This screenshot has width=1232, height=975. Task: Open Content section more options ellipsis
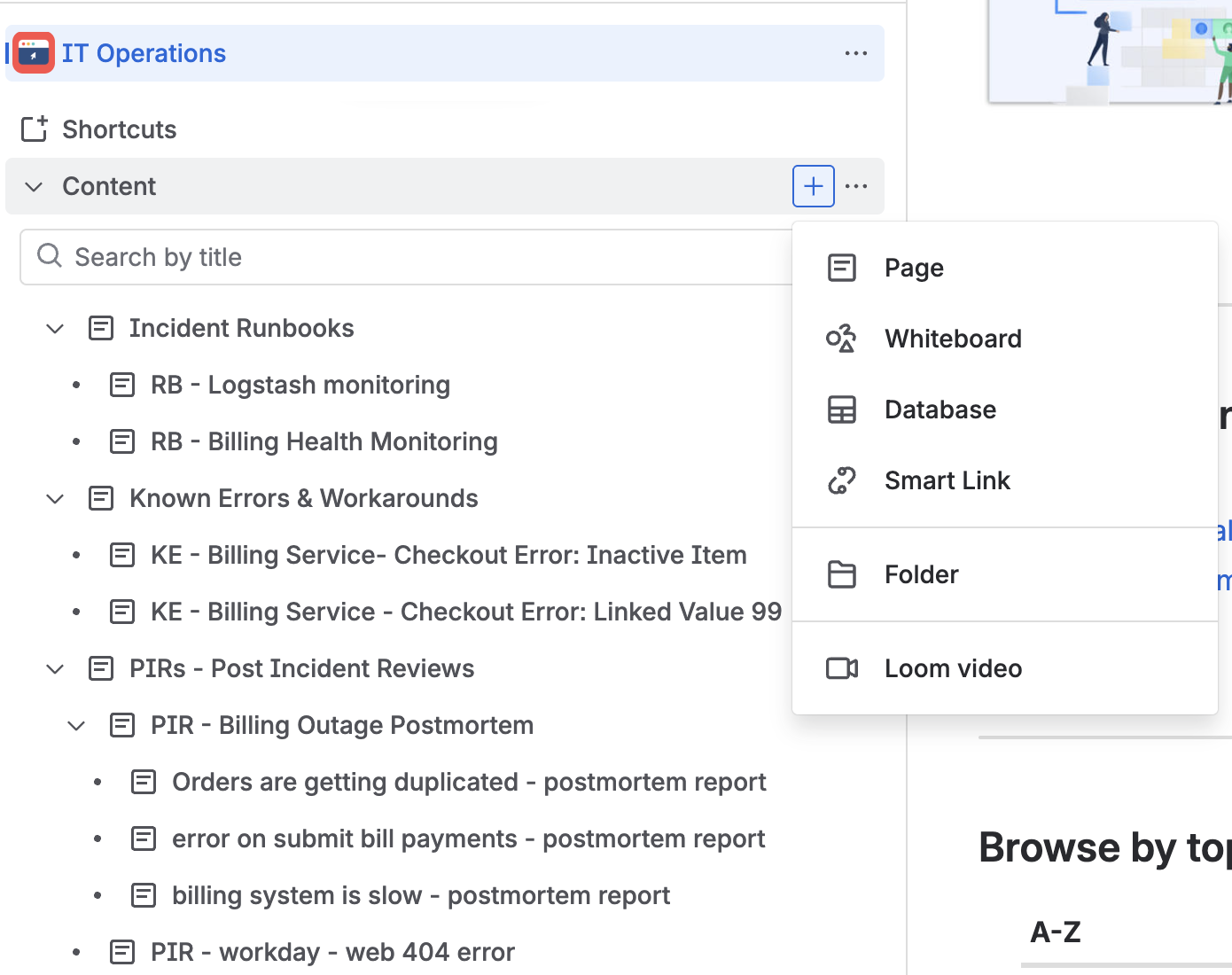(x=855, y=186)
